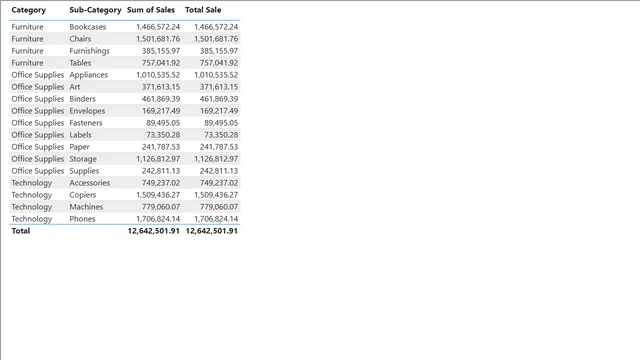The height and width of the screenshot is (360, 640).
Task: Sort by the Total Sale column header
Action: [x=203, y=10]
